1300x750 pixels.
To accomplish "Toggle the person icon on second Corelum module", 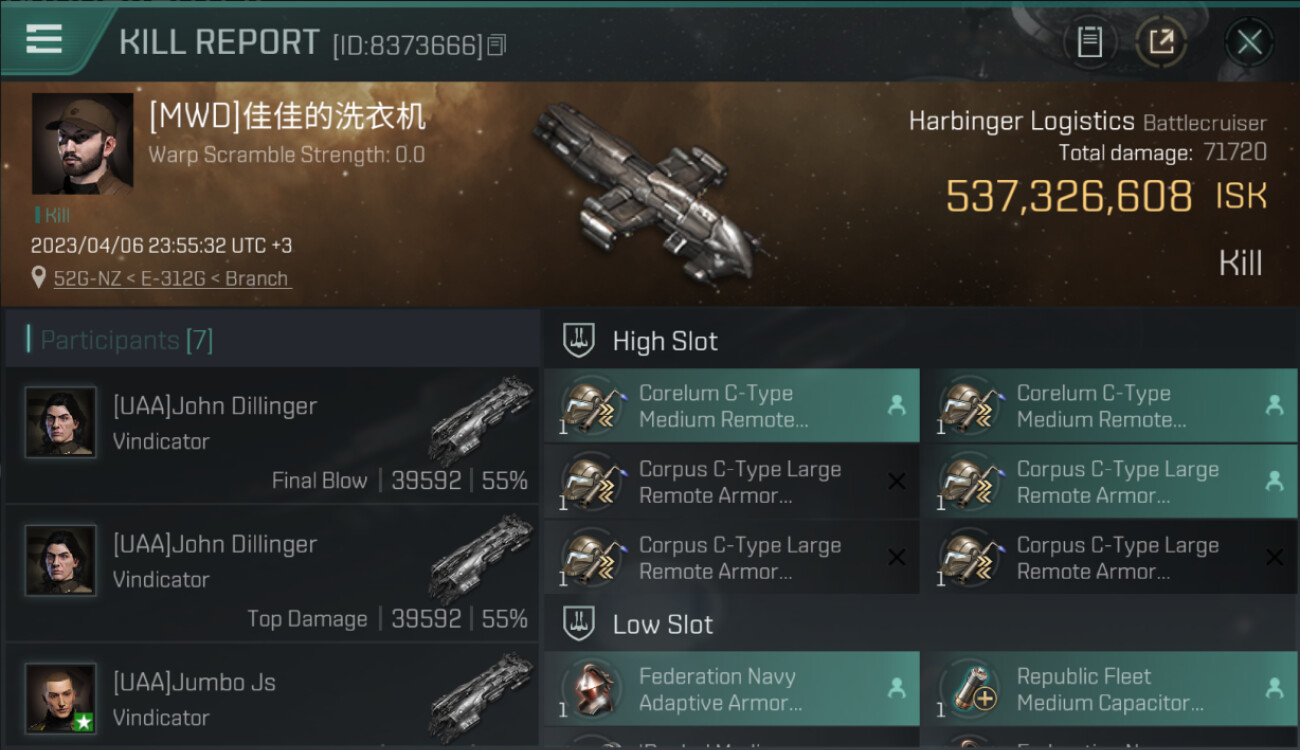I will coord(1274,405).
